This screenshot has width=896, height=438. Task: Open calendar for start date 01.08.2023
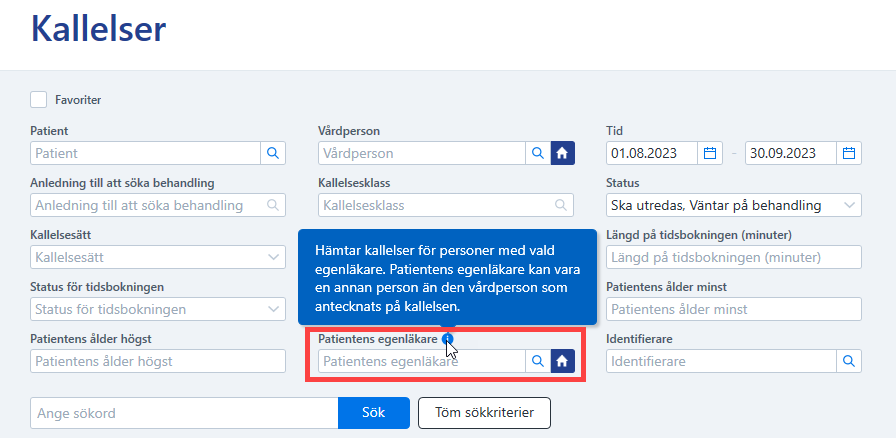tap(710, 153)
